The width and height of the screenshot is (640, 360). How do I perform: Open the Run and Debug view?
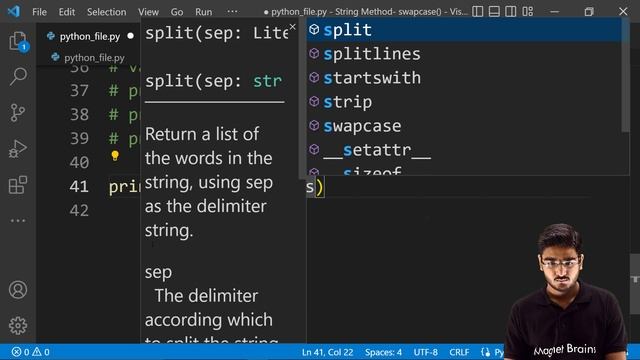pos(18,149)
